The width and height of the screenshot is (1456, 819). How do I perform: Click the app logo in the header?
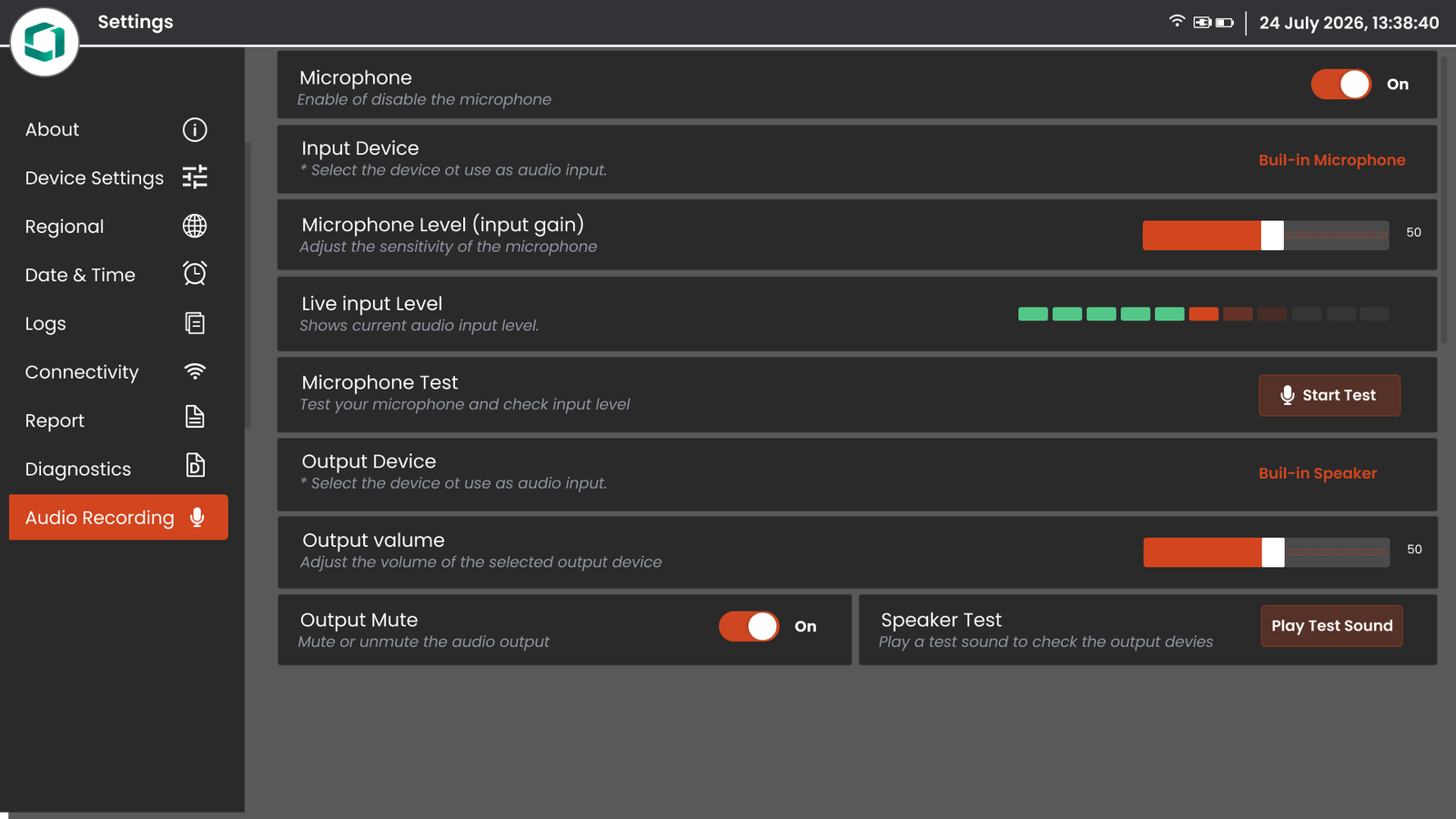[45, 42]
